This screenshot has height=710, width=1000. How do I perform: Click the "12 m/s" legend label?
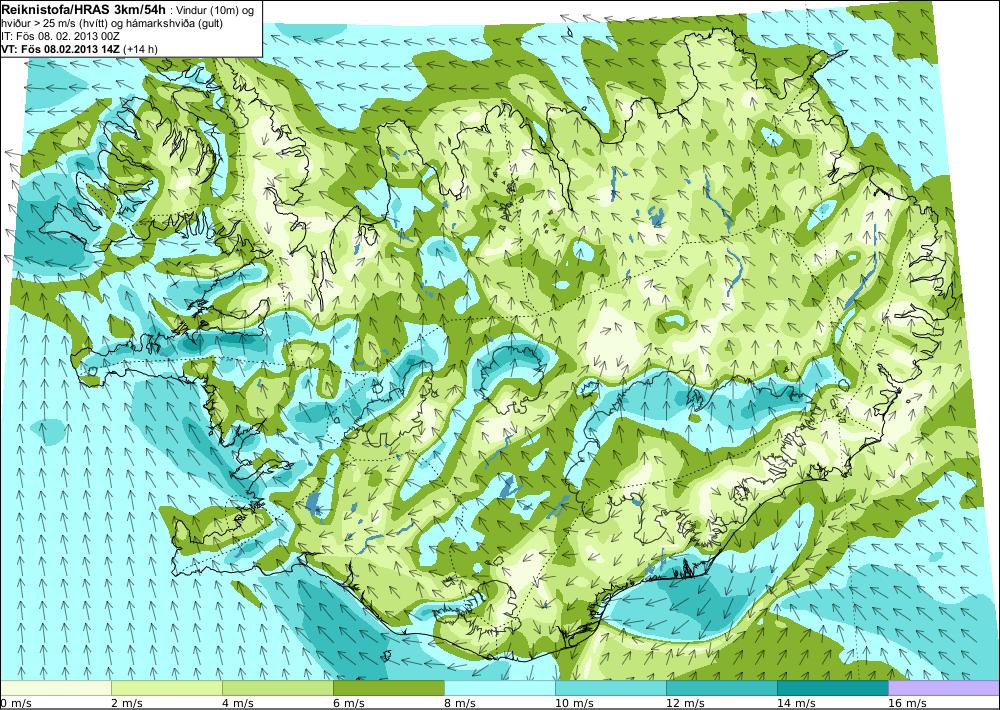684,703
